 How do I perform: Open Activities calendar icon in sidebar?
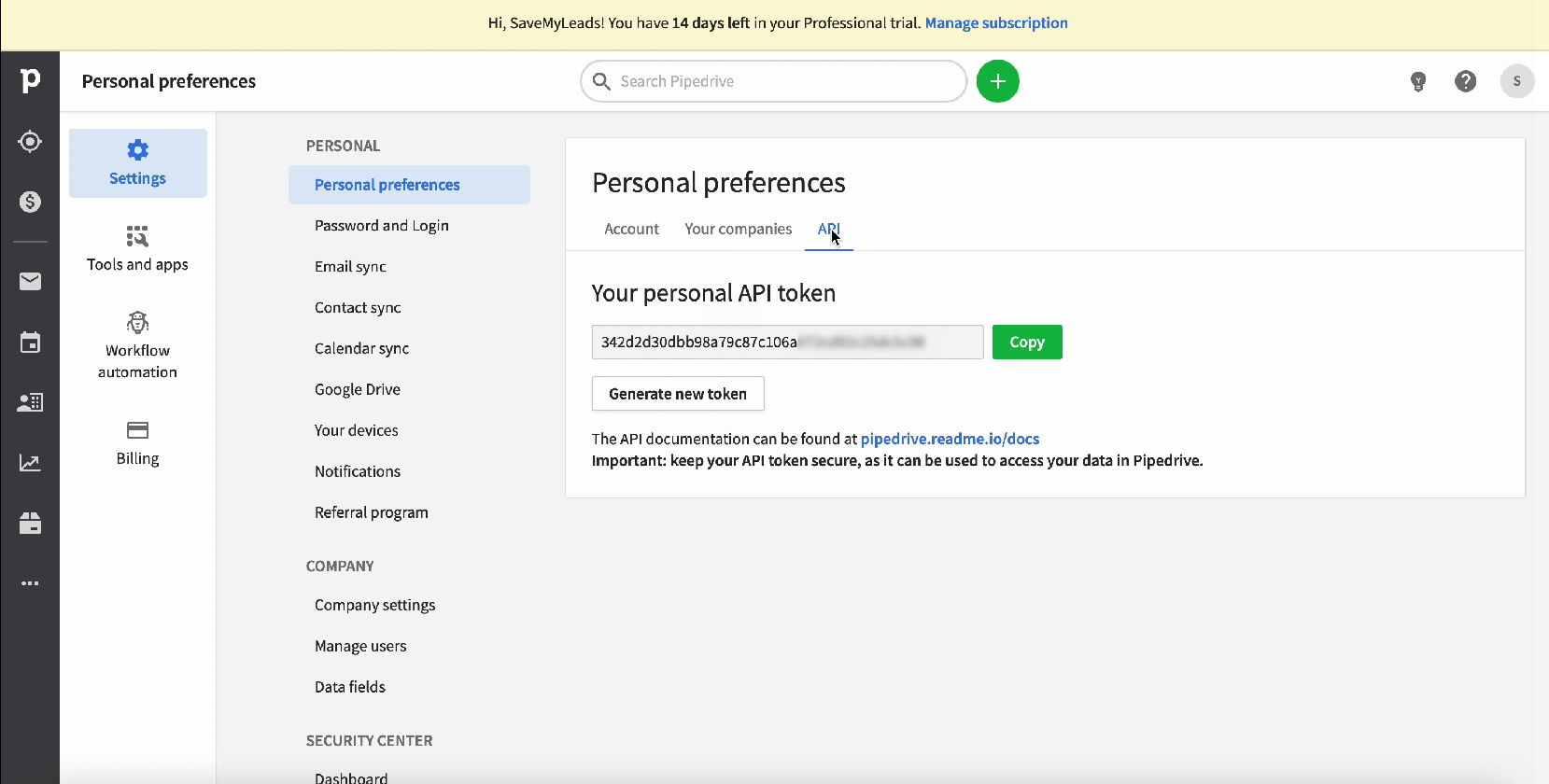click(30, 343)
